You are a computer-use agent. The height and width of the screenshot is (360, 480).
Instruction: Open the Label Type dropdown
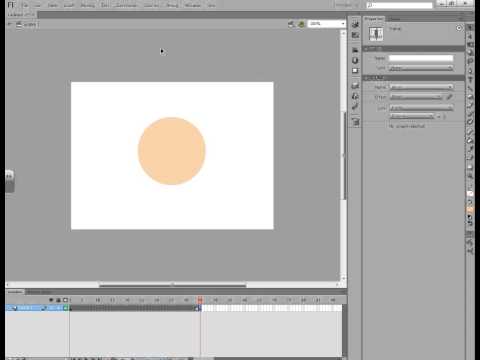click(421, 68)
